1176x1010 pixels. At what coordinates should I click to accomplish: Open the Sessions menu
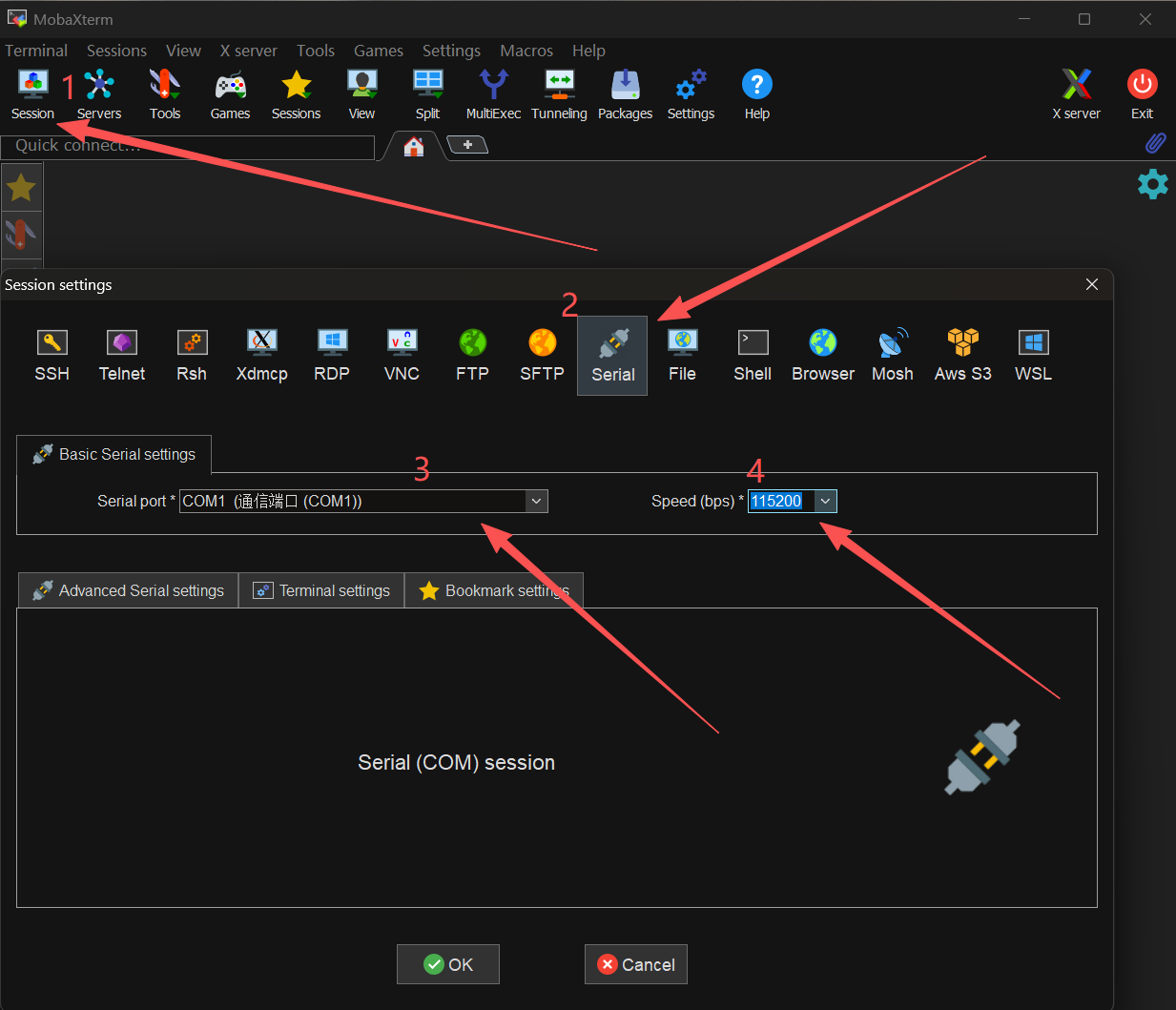point(116,51)
